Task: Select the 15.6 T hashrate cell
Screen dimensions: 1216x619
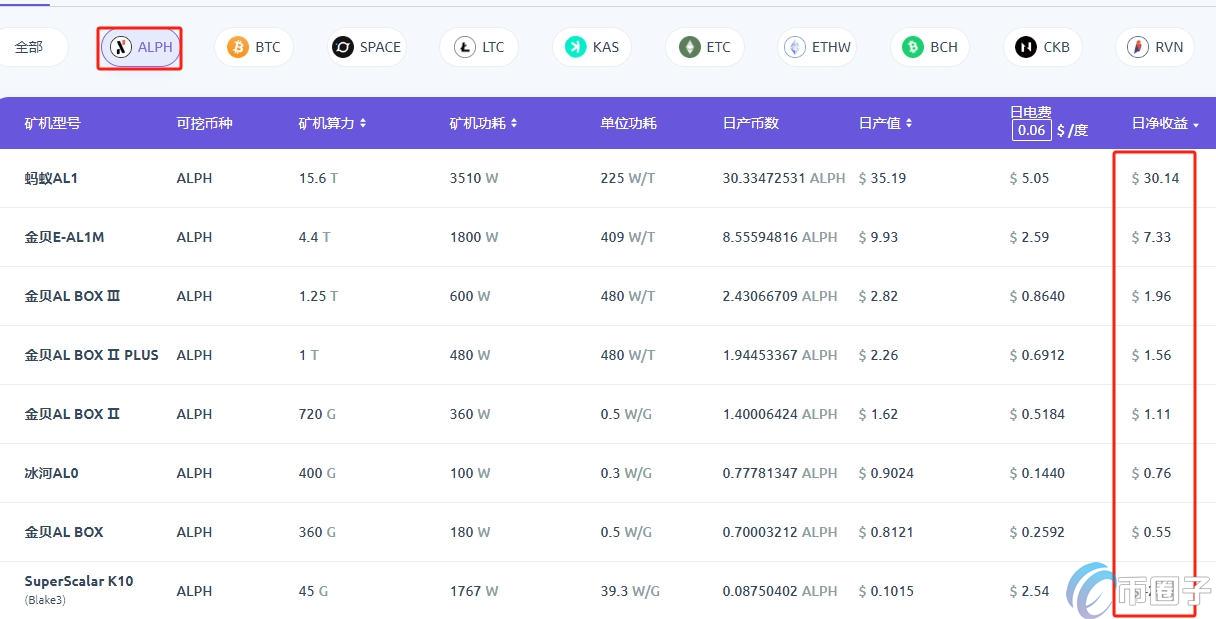Action: [x=318, y=178]
